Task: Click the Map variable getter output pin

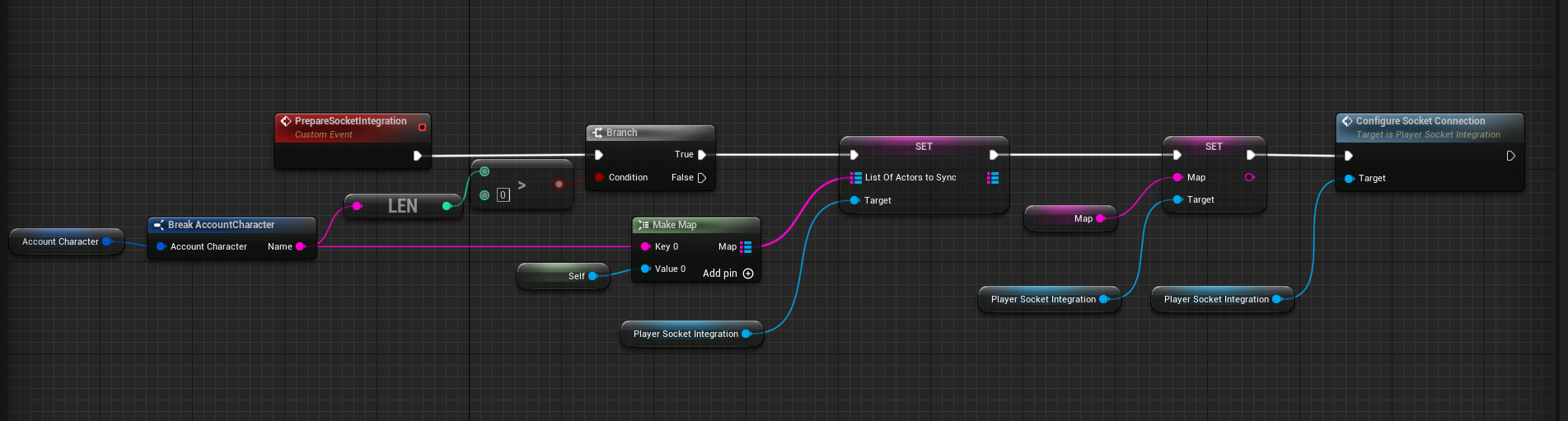Action: (x=1100, y=218)
